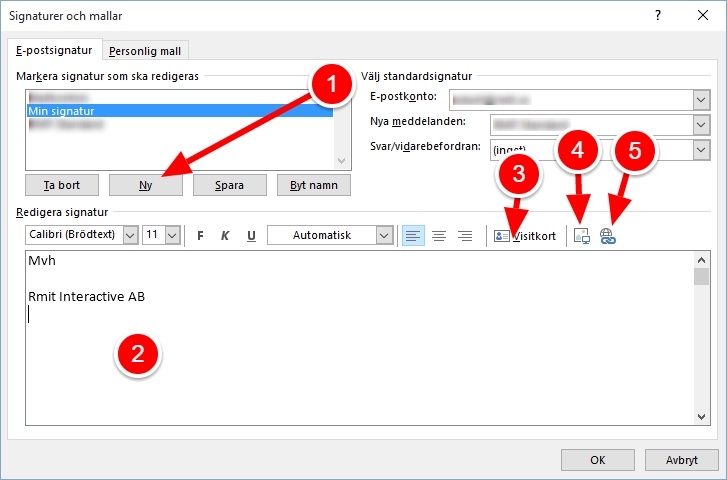Center the signature text

click(439, 236)
